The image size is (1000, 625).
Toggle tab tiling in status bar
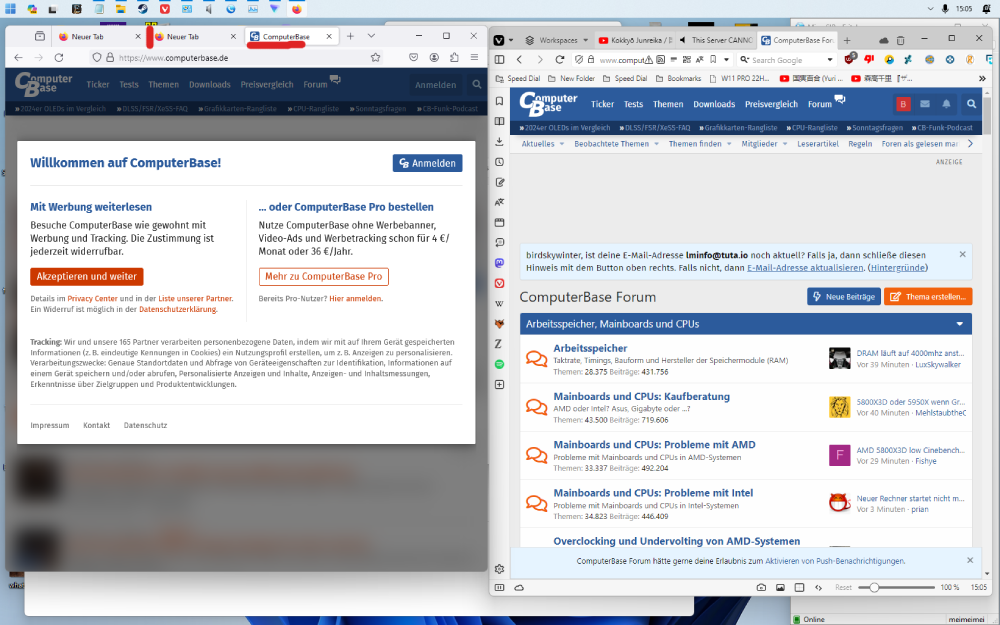[799, 587]
